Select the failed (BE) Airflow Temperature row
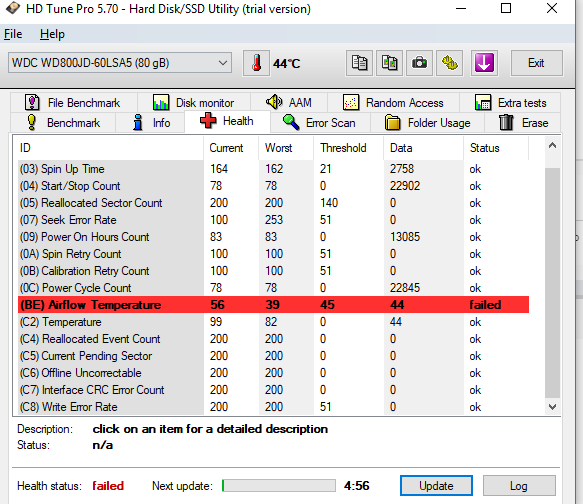This screenshot has width=583, height=504. point(274,305)
